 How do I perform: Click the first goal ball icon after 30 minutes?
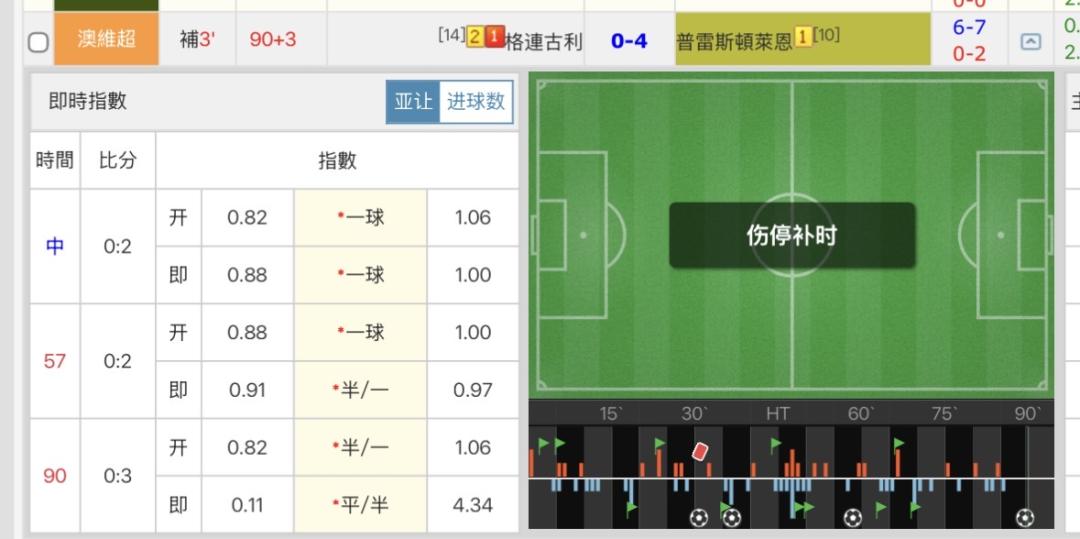point(699,517)
